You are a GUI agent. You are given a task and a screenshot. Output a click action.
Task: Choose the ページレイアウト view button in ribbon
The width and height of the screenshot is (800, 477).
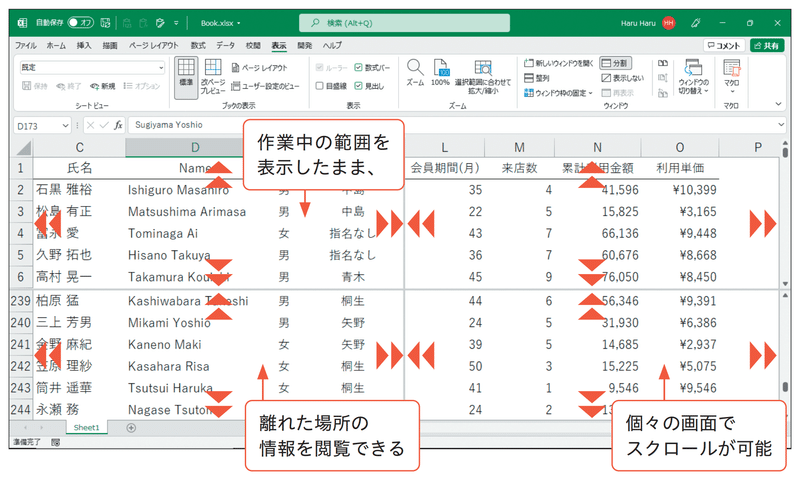point(259,67)
